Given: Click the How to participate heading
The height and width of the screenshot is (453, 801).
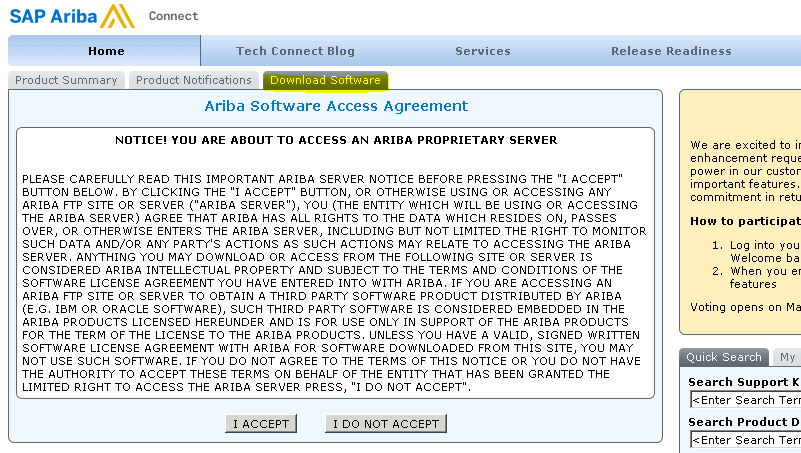Looking at the screenshot, I should [x=745, y=221].
